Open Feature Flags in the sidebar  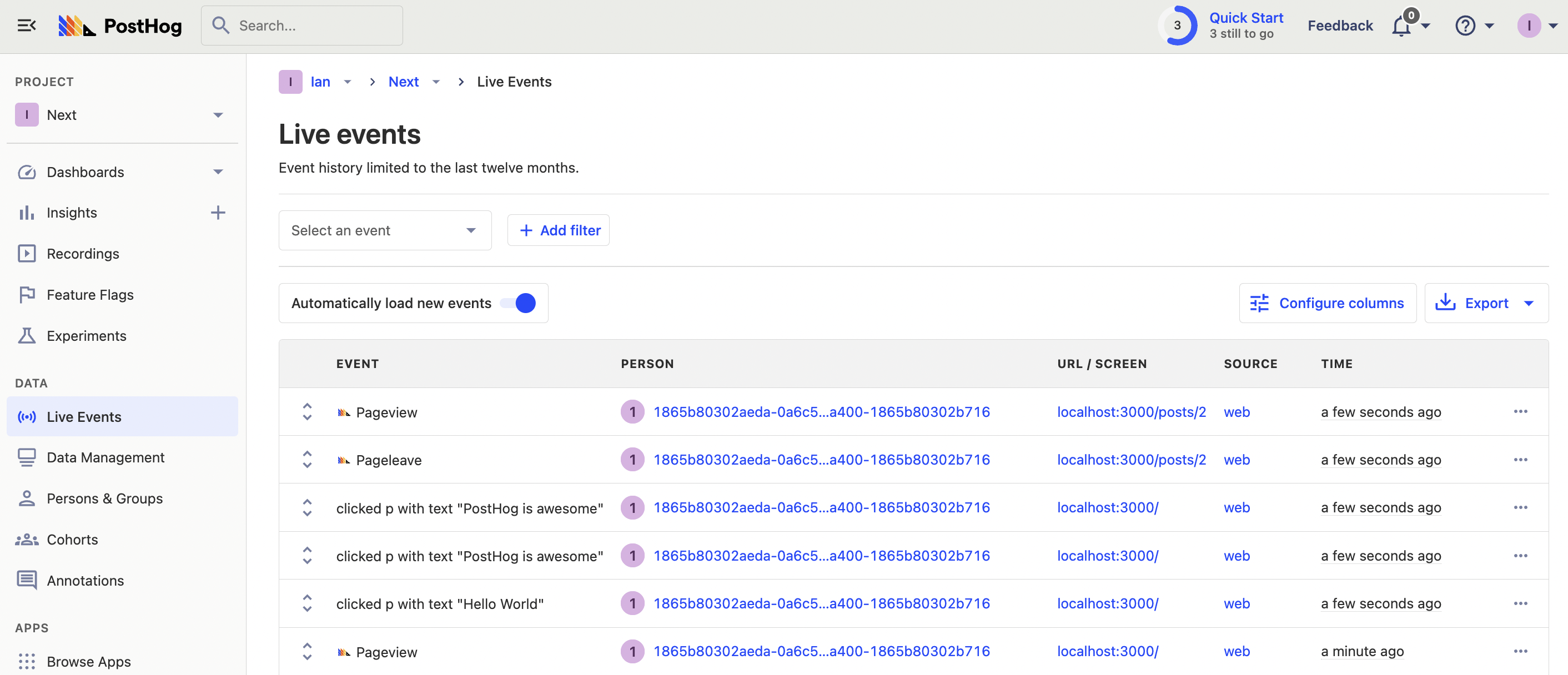click(90, 295)
